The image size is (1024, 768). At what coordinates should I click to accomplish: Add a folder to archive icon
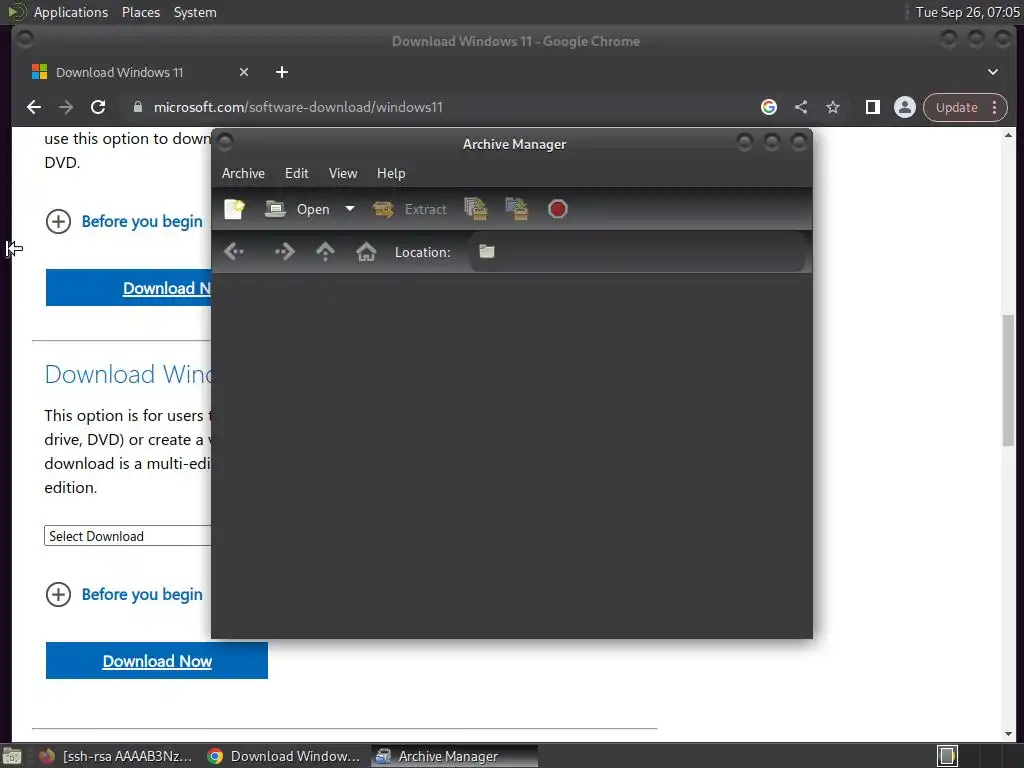pyautogui.click(x=517, y=209)
